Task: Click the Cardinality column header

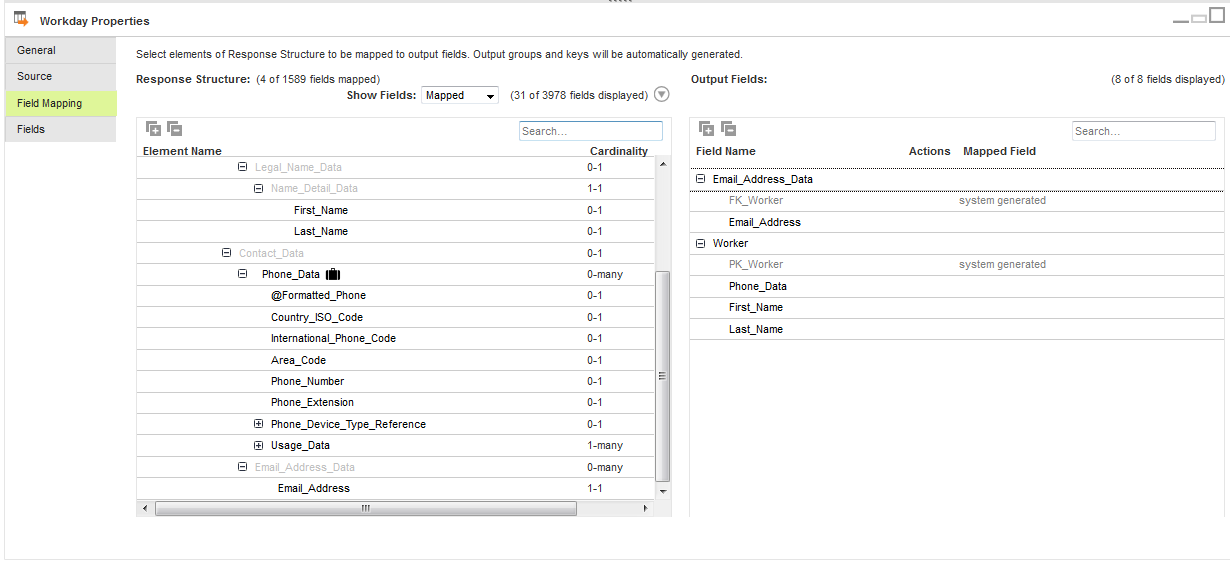Action: (x=618, y=151)
